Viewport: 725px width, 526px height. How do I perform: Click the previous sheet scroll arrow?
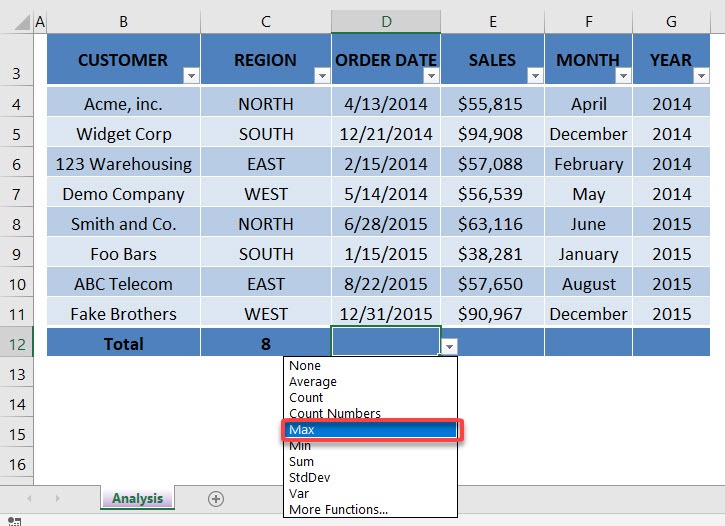pyautogui.click(x=29, y=498)
